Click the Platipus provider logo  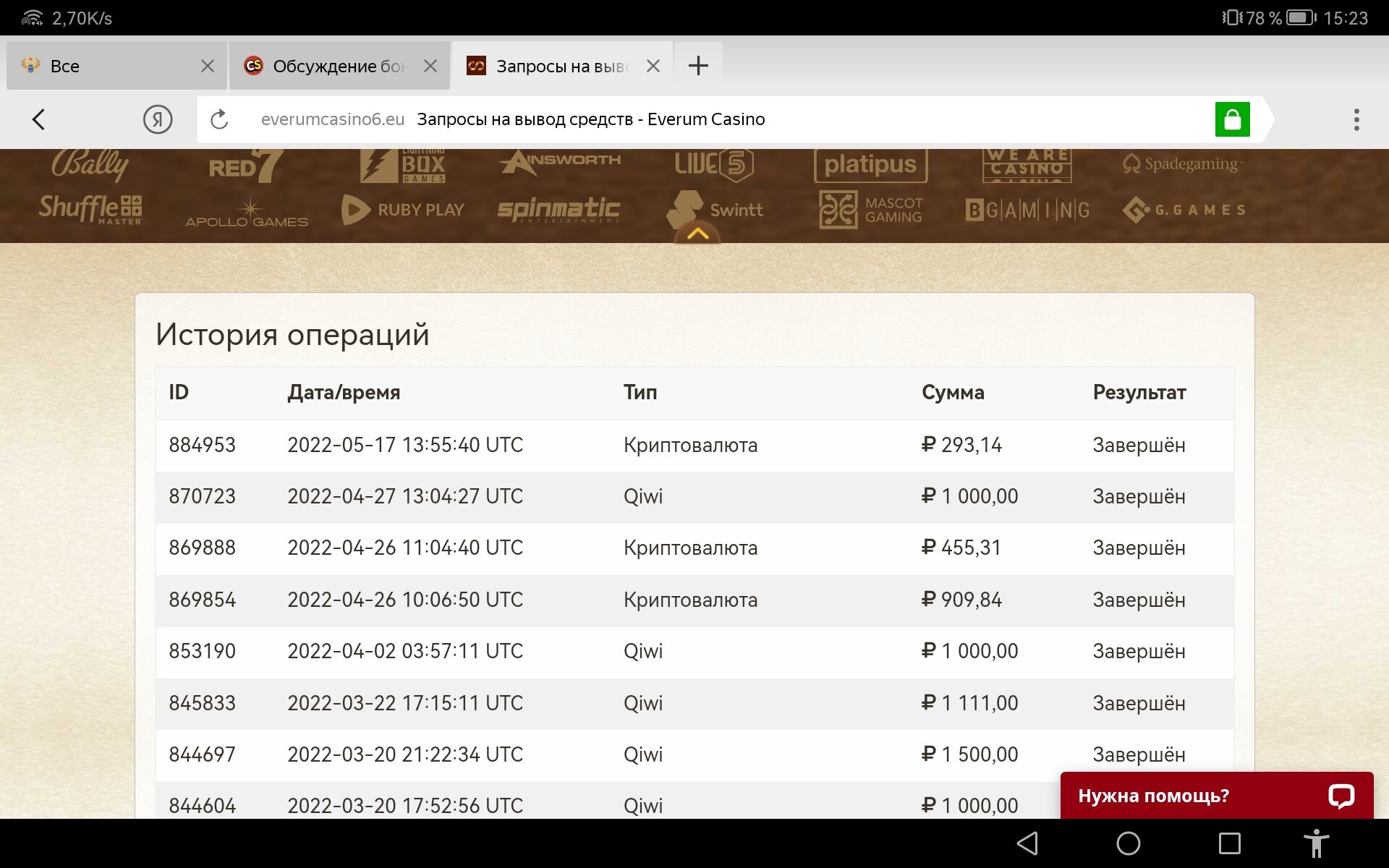(x=870, y=165)
